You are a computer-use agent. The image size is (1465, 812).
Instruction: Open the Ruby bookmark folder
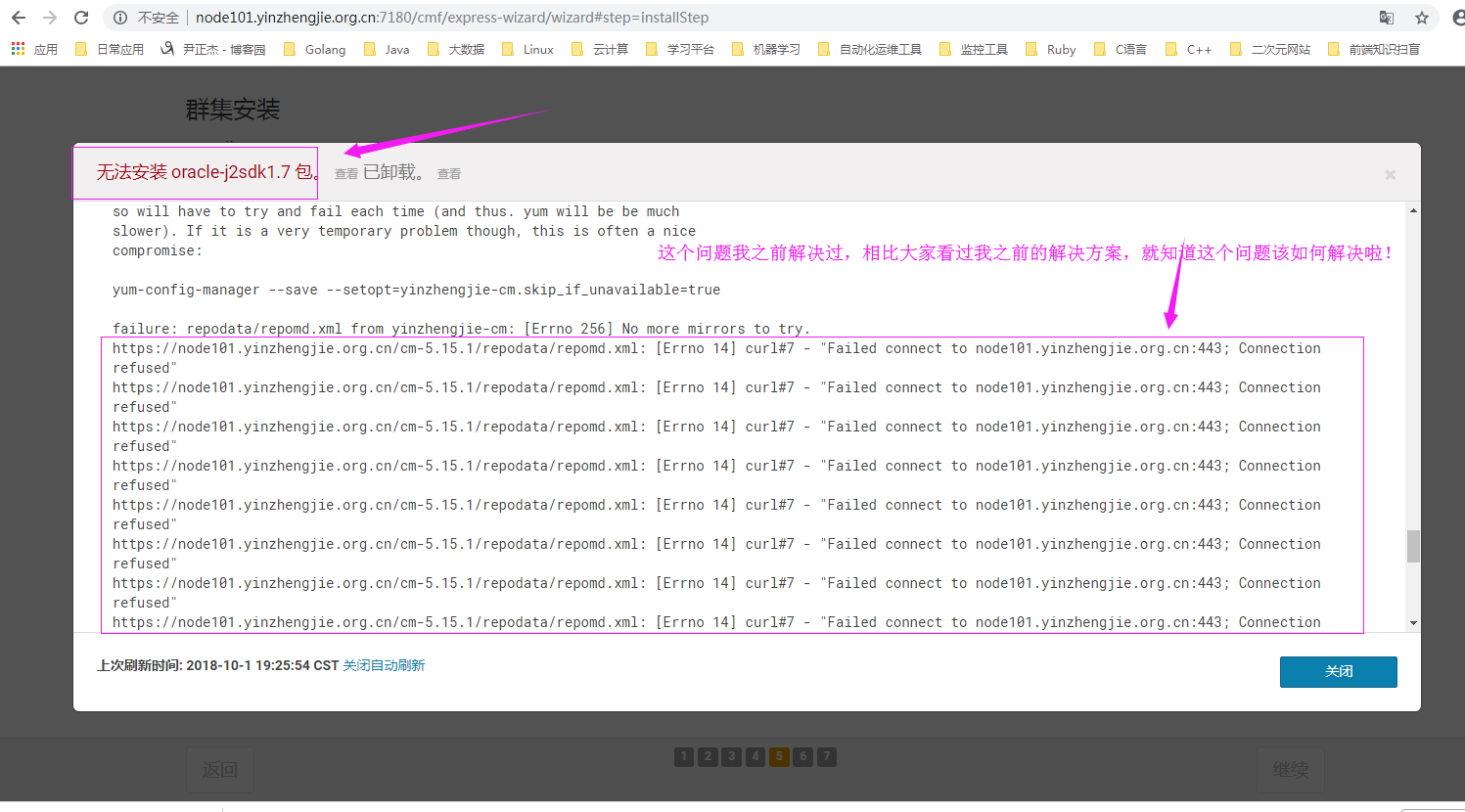[1050, 49]
